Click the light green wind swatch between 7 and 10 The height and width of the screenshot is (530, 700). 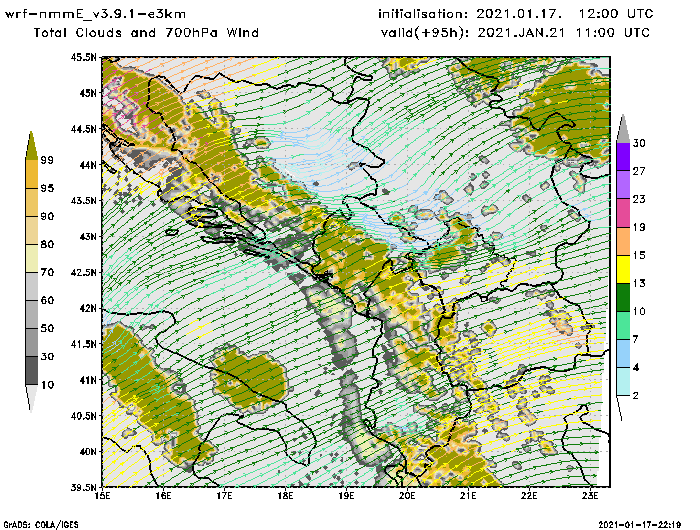point(623,326)
